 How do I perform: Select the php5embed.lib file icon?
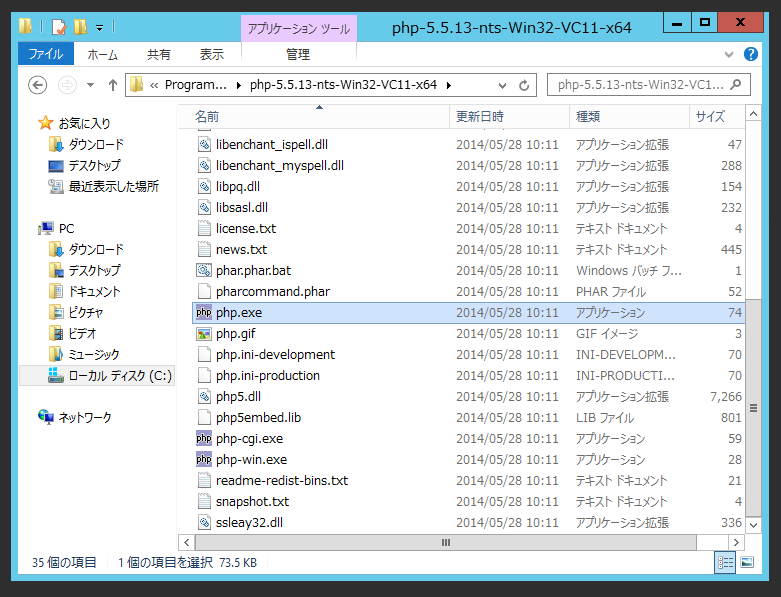[x=204, y=417]
